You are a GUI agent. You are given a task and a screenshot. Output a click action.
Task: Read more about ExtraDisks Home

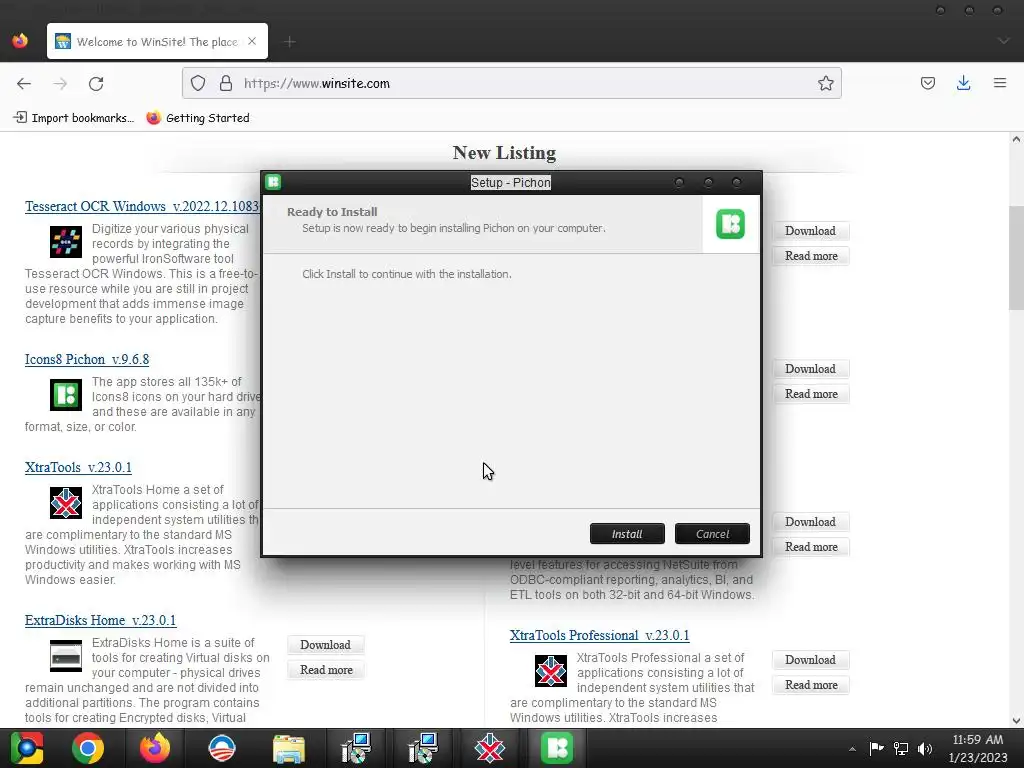326,669
